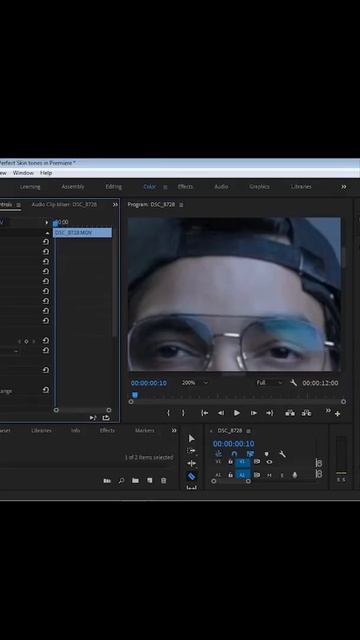The width and height of the screenshot is (360, 640).
Task: Add a marker in the timeline
Action: (x=266, y=453)
